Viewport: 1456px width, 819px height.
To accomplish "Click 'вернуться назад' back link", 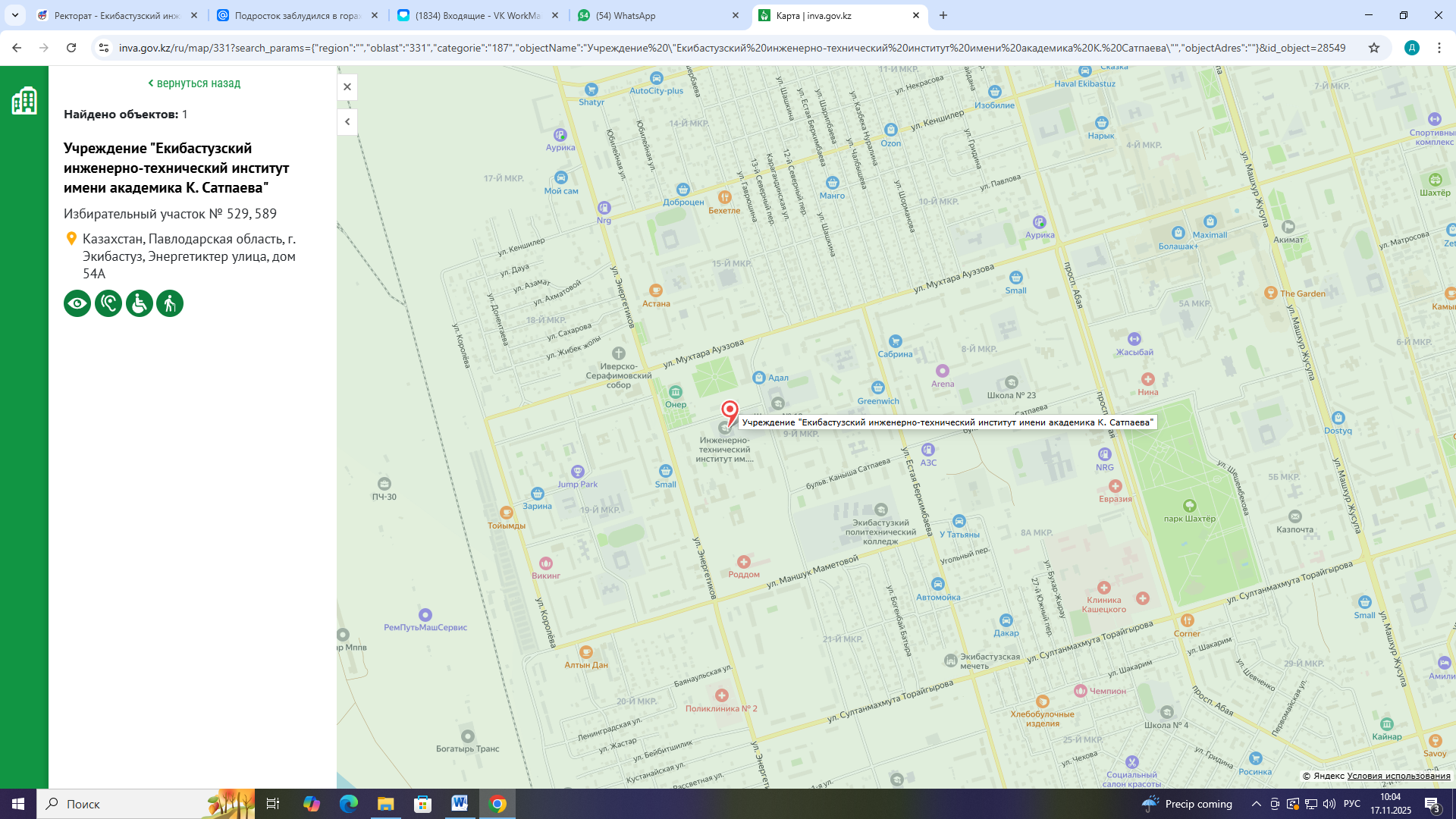I will (x=194, y=83).
